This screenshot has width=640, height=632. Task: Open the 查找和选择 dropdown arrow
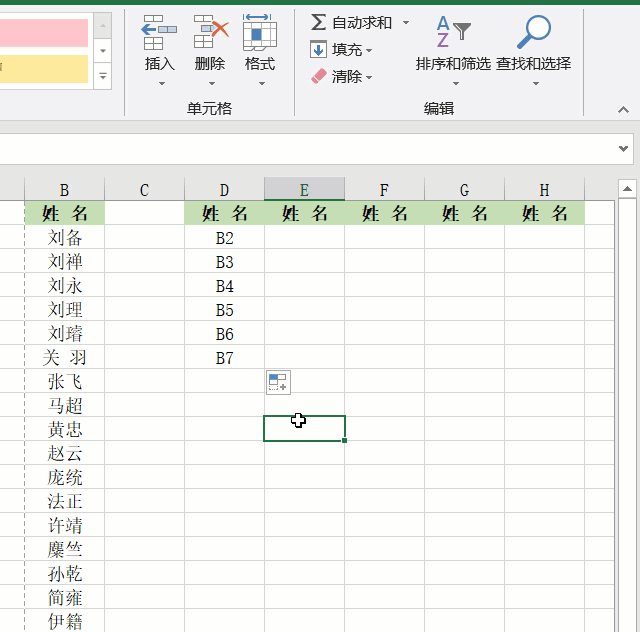pos(536,83)
